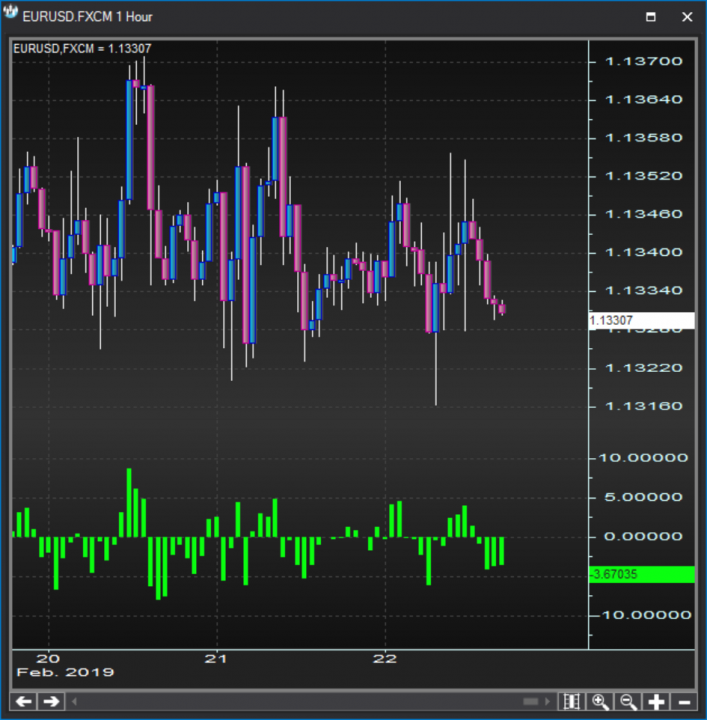Click the green indicator value tag -3.67035
This screenshot has height=720, width=707.
click(x=641, y=574)
